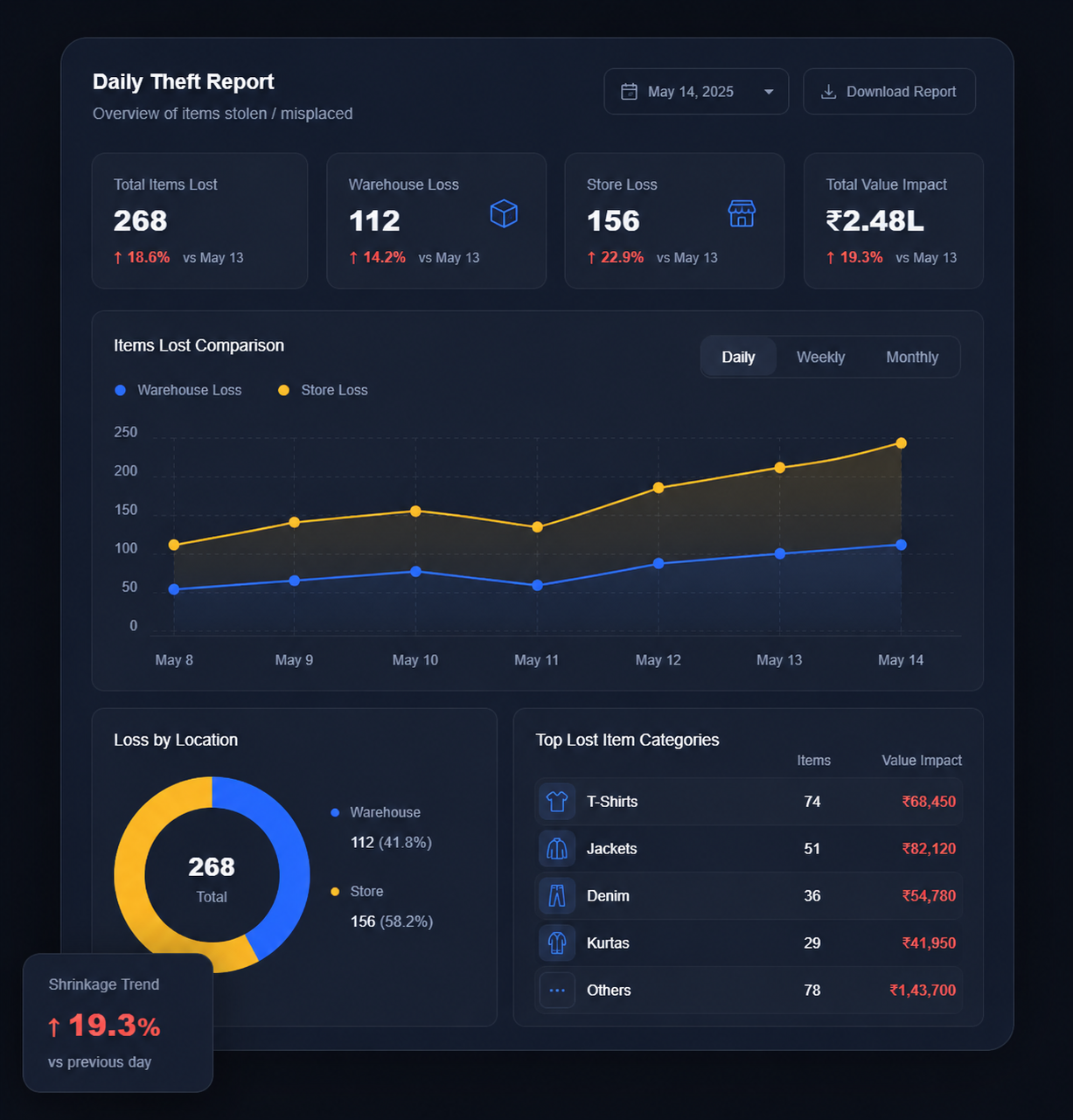
Task: Click the Store Loss point for May 12
Action: click(658, 488)
